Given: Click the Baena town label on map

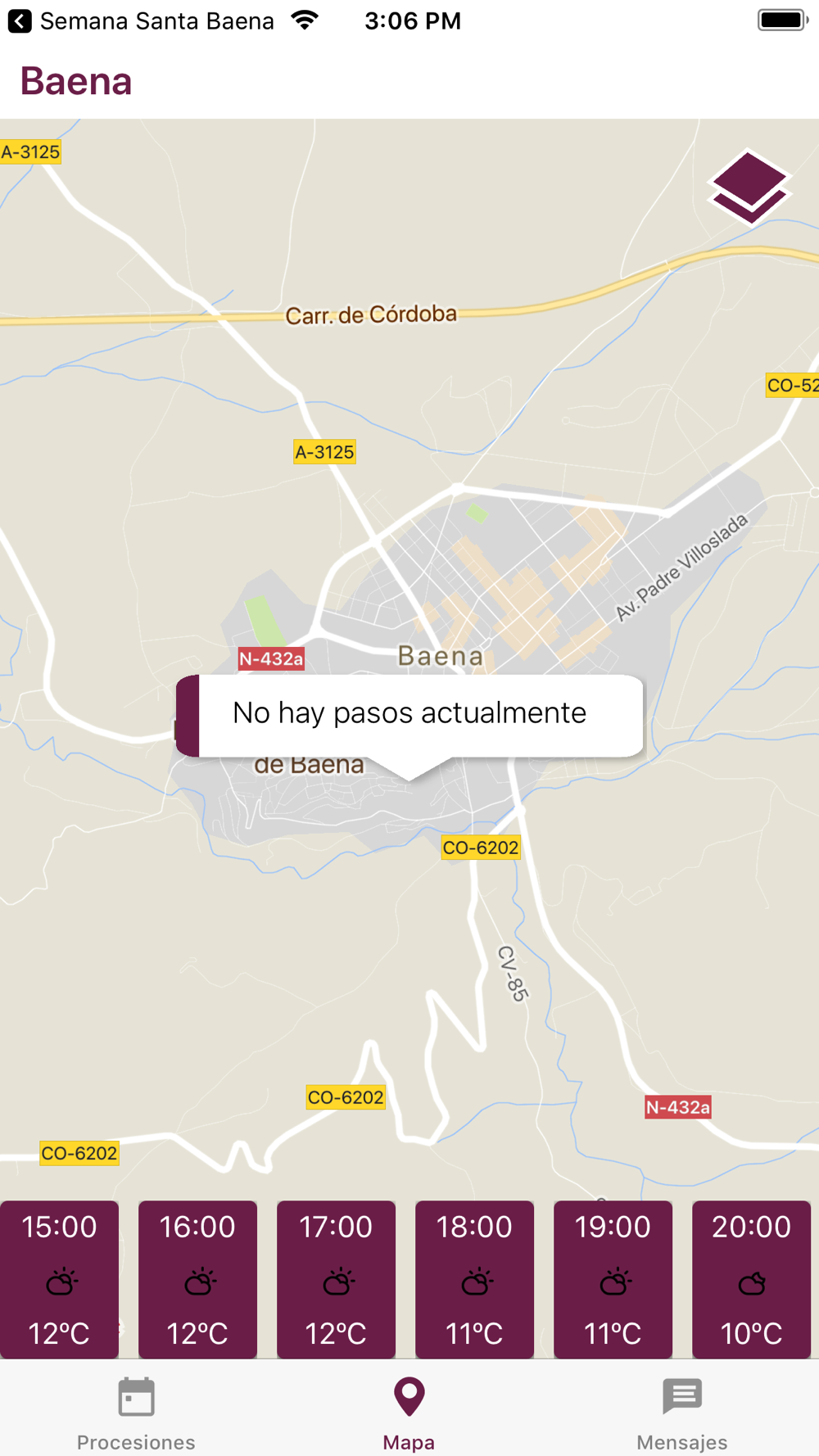Looking at the screenshot, I should coord(441,656).
